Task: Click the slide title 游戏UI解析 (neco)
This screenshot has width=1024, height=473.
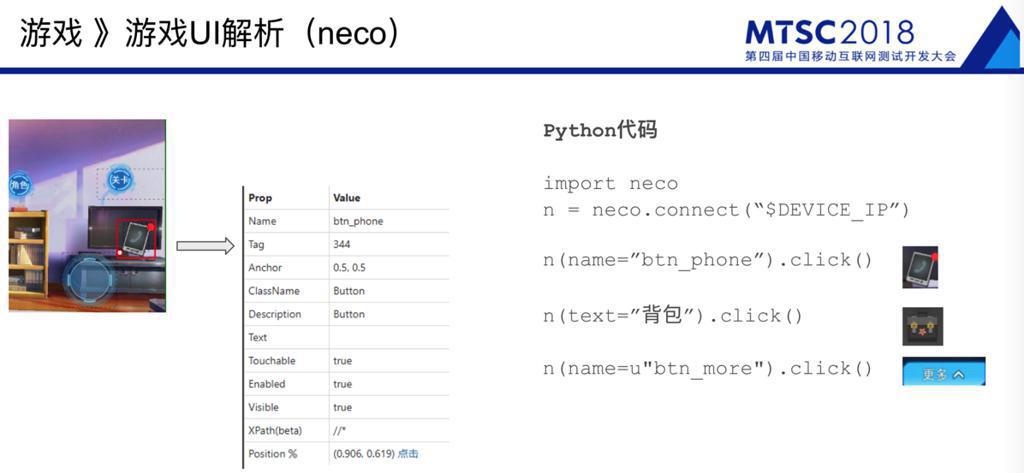Action: 263,33
